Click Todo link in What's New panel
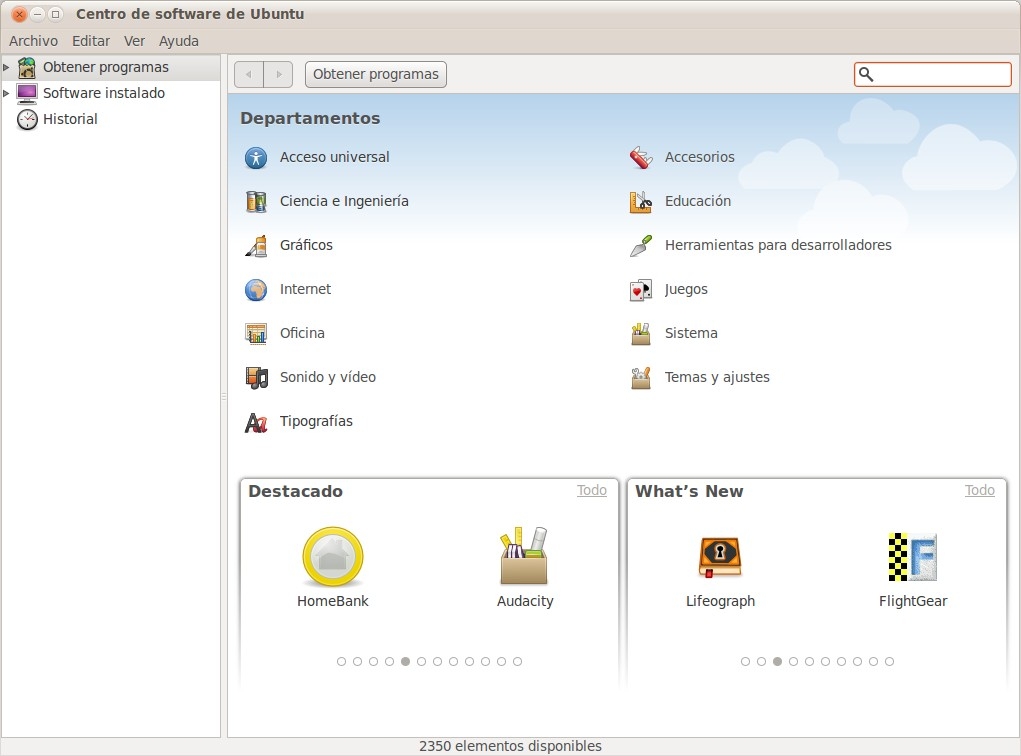Screen dimensions: 1021x756 click(x=979, y=490)
